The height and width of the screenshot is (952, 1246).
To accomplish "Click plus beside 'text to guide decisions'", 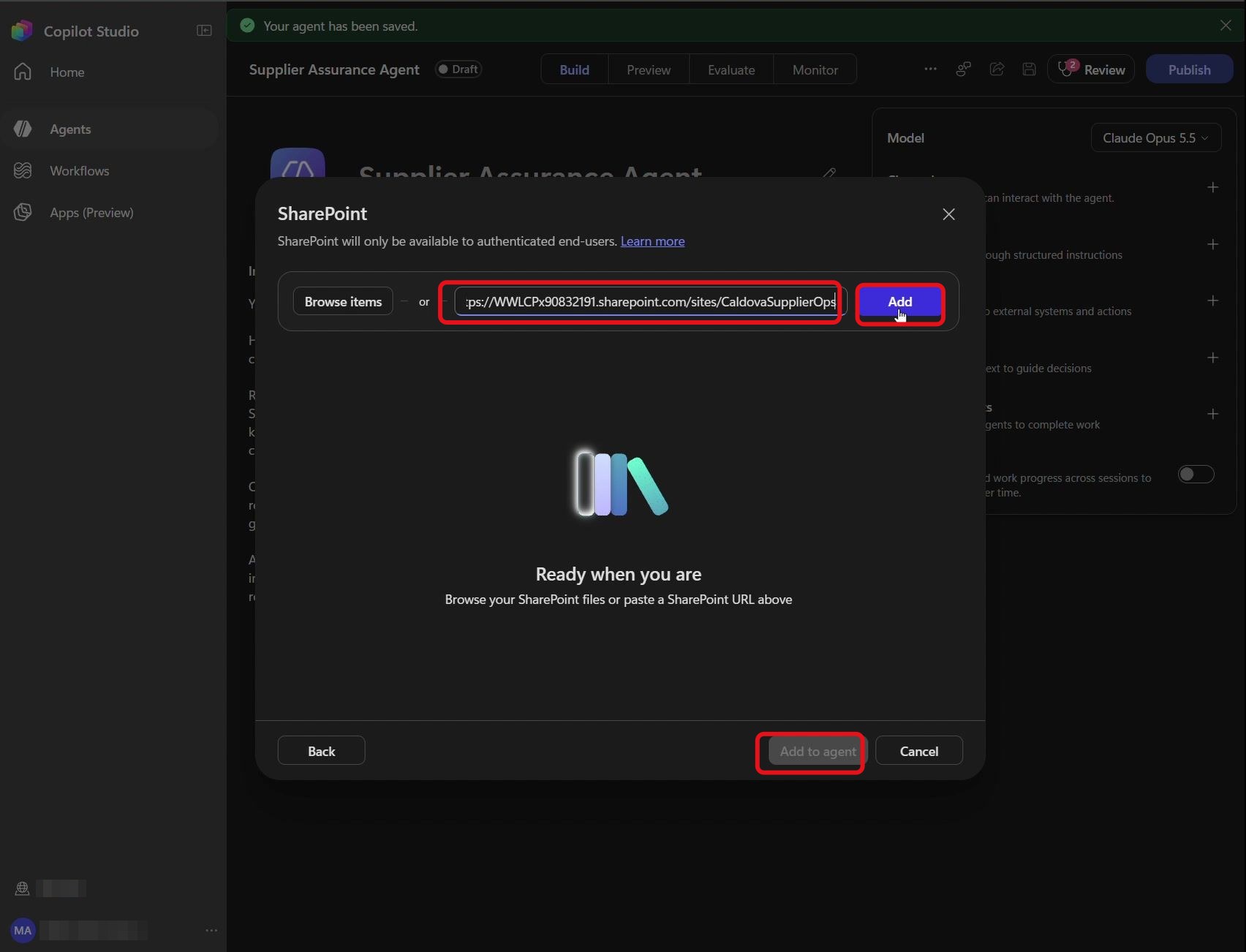I will click(x=1212, y=358).
